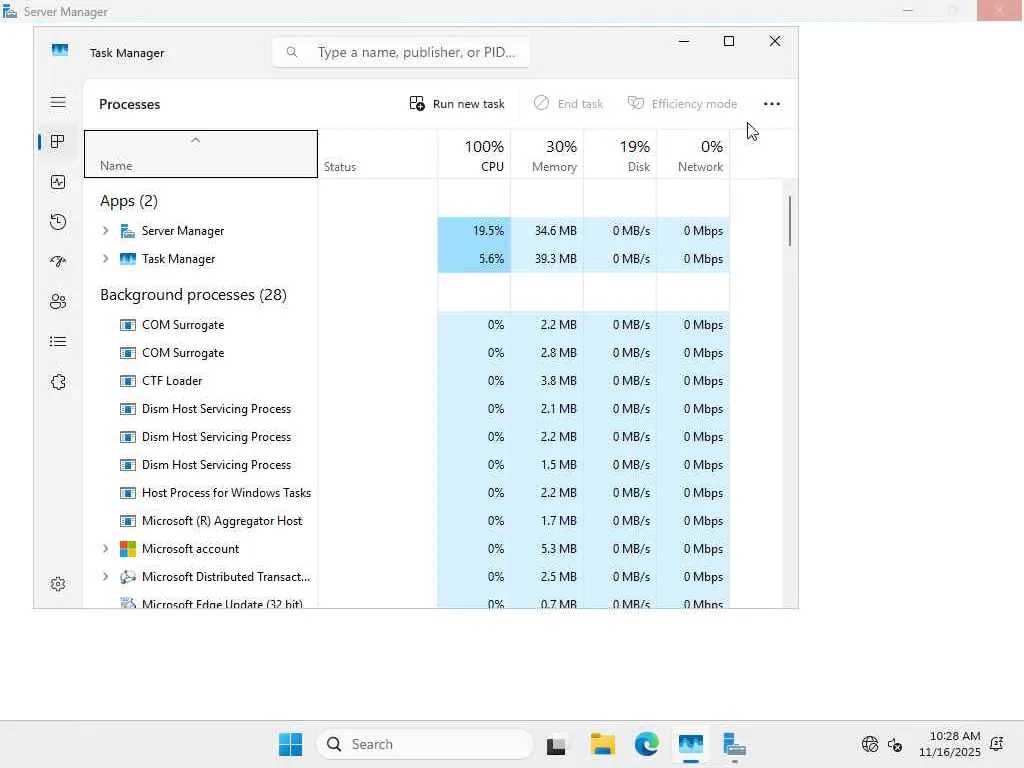Click the Background processes (28) heading
This screenshot has height=768, width=1024.
point(193,295)
